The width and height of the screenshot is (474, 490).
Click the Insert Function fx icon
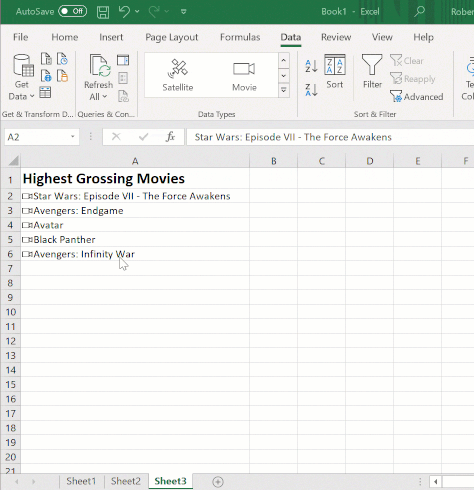click(x=171, y=137)
